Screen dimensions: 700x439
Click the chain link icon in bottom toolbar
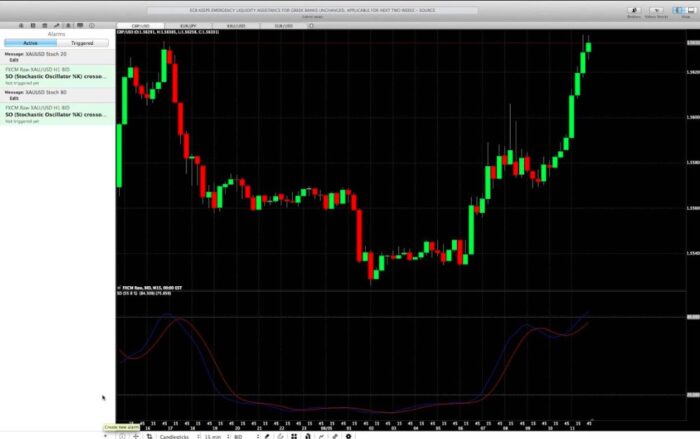point(335,436)
